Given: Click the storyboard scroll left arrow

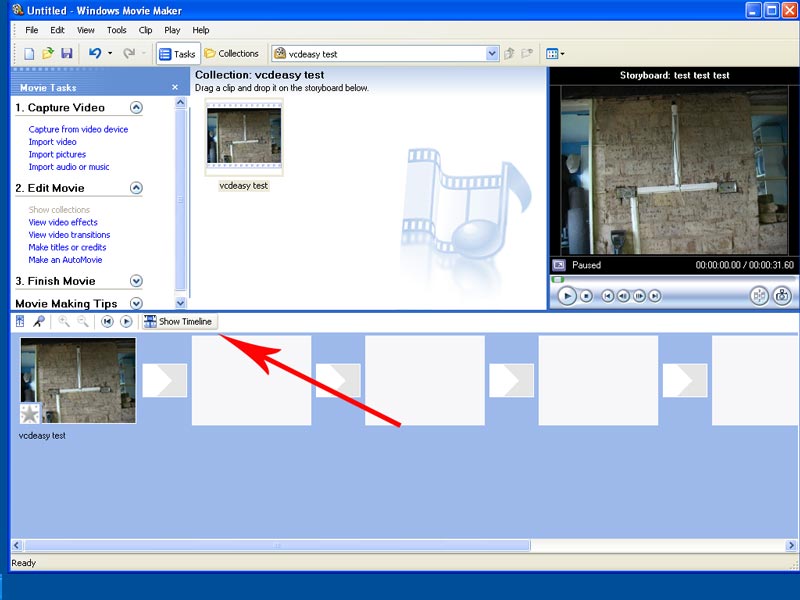Looking at the screenshot, I should 17,545.
